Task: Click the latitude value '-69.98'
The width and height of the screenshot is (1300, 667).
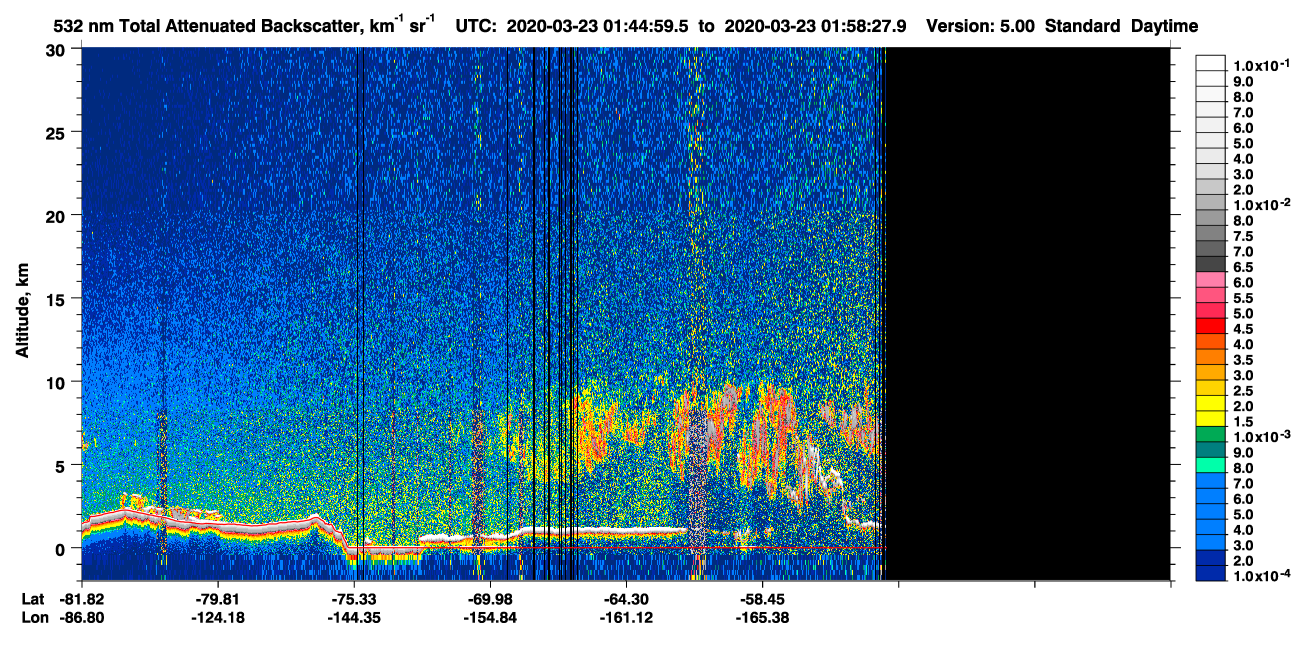Action: tap(490, 599)
